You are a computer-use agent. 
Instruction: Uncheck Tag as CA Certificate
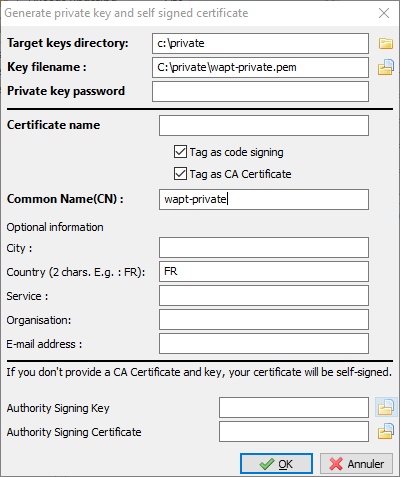(180, 174)
